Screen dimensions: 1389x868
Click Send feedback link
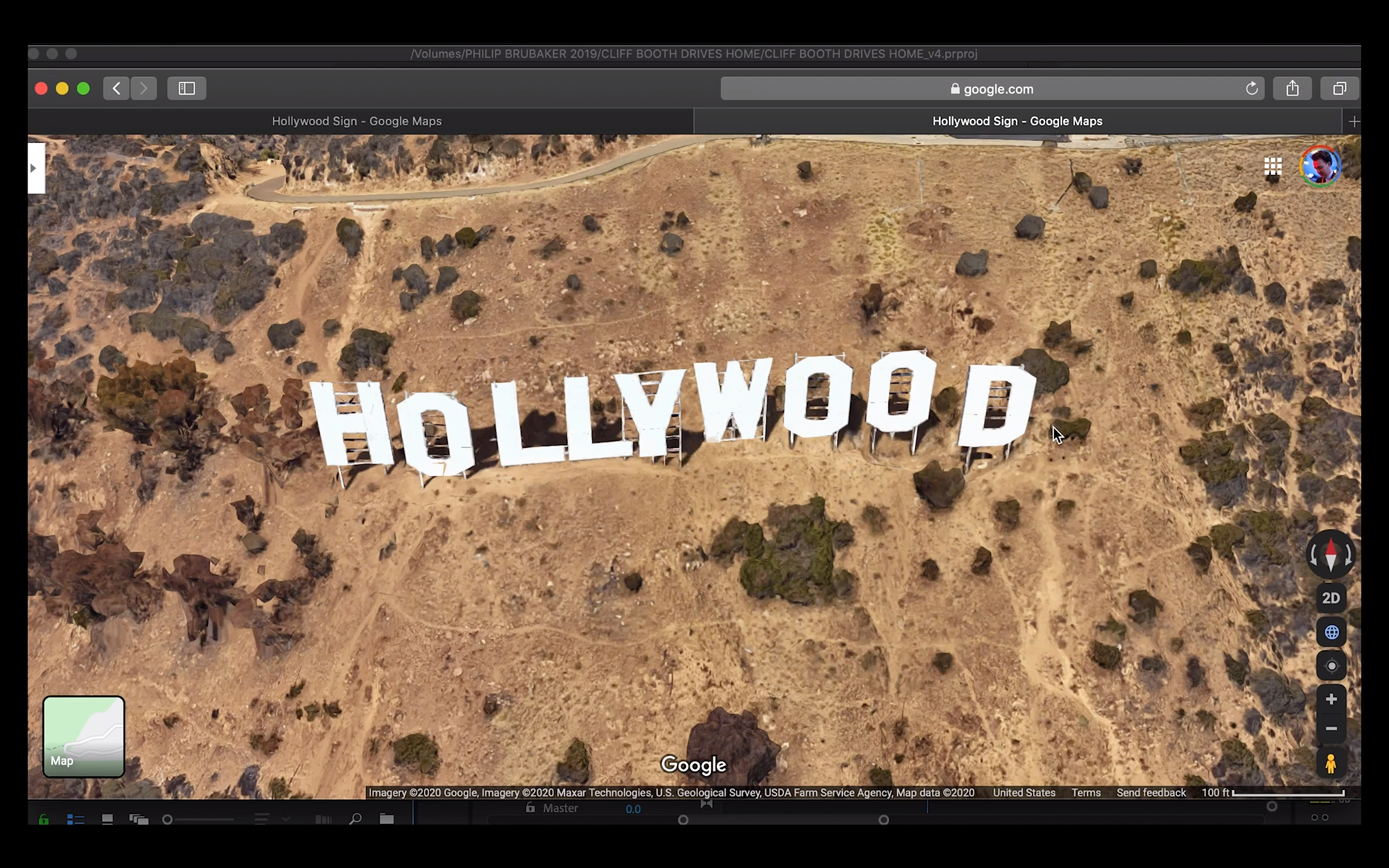tap(1150, 793)
